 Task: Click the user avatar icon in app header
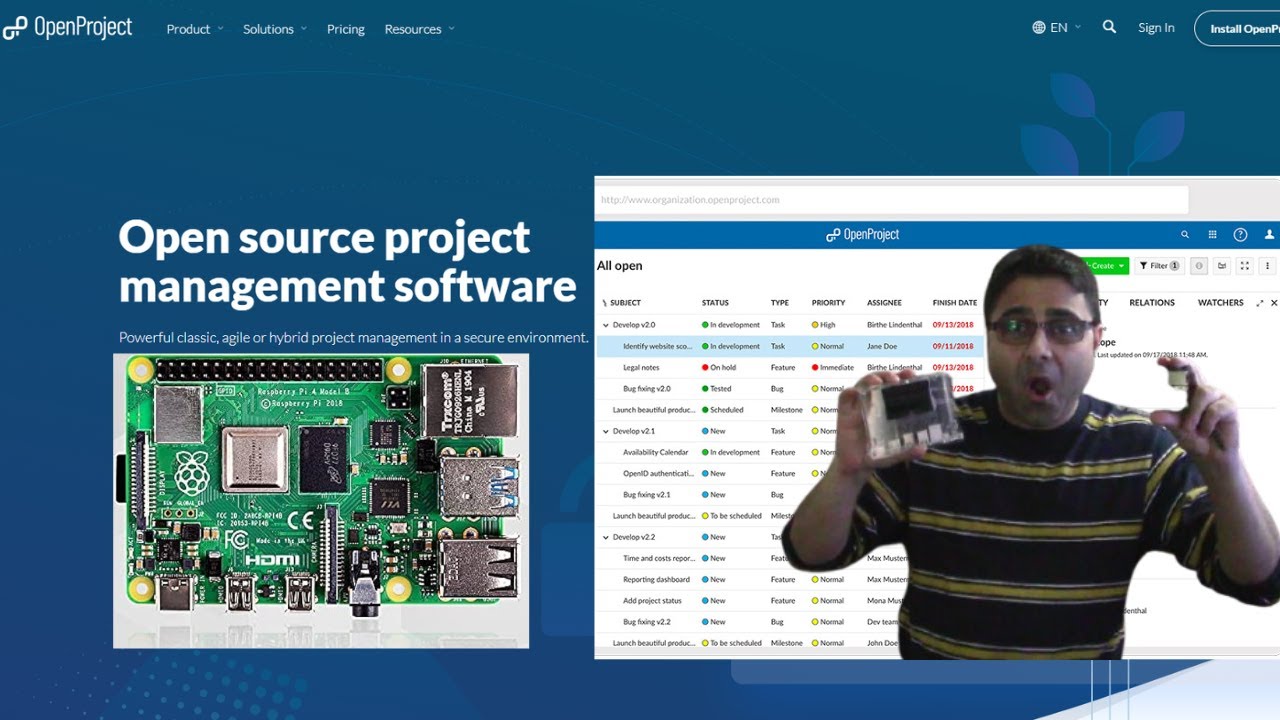point(1270,235)
